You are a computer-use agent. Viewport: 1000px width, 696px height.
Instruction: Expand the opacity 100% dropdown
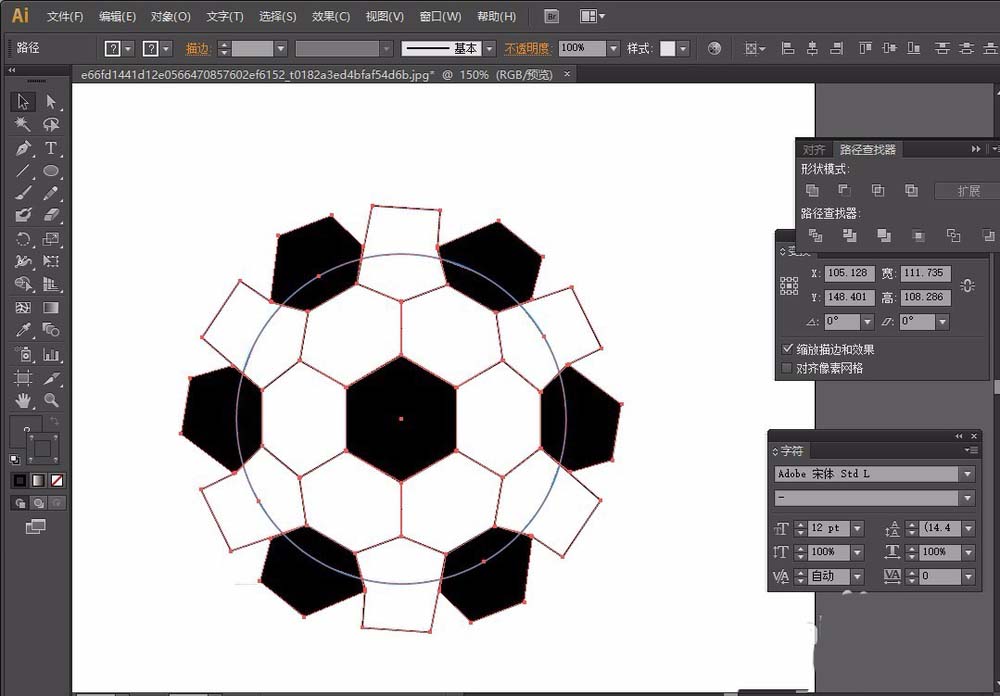click(613, 48)
